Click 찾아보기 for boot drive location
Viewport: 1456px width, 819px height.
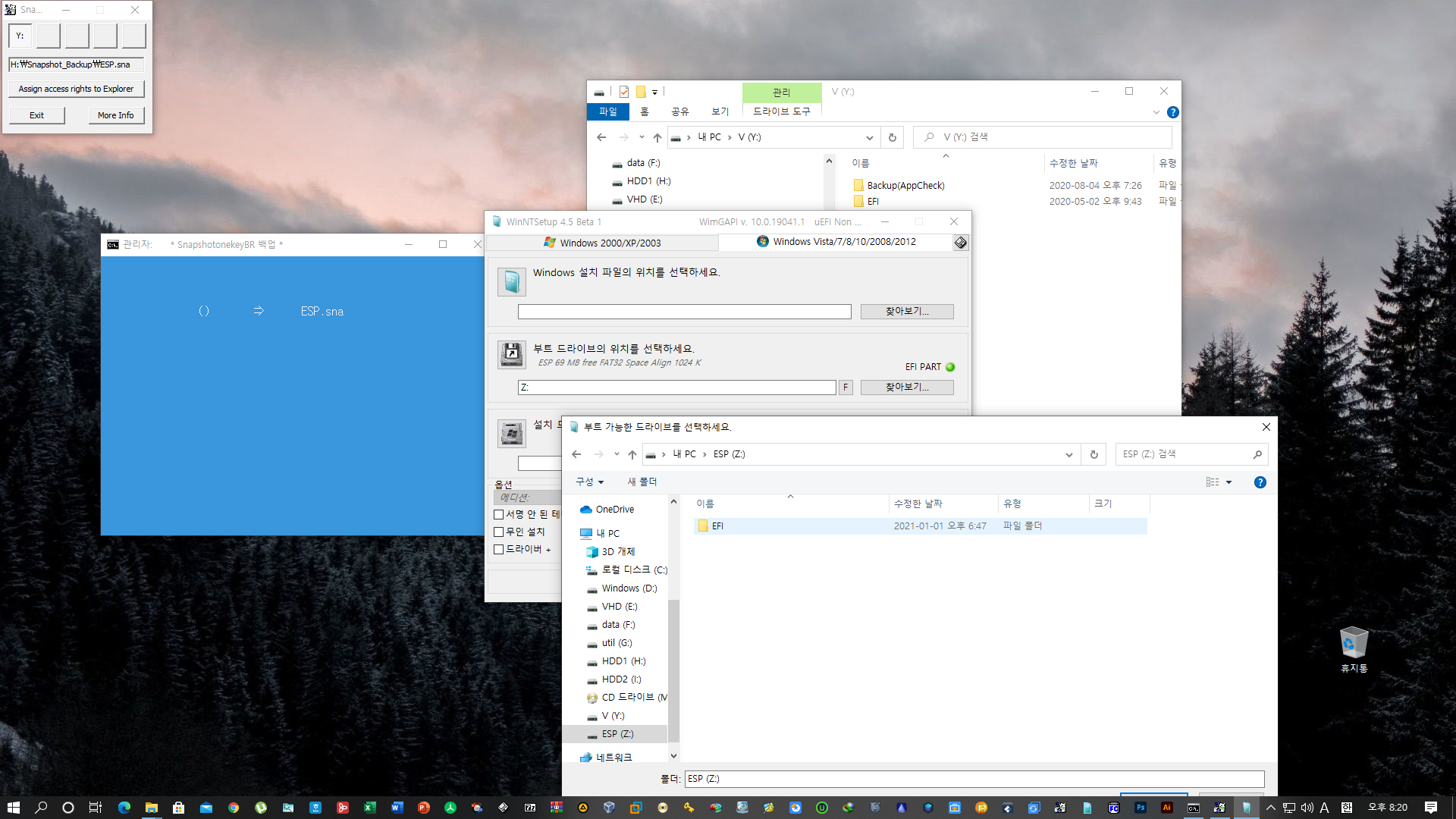(907, 388)
